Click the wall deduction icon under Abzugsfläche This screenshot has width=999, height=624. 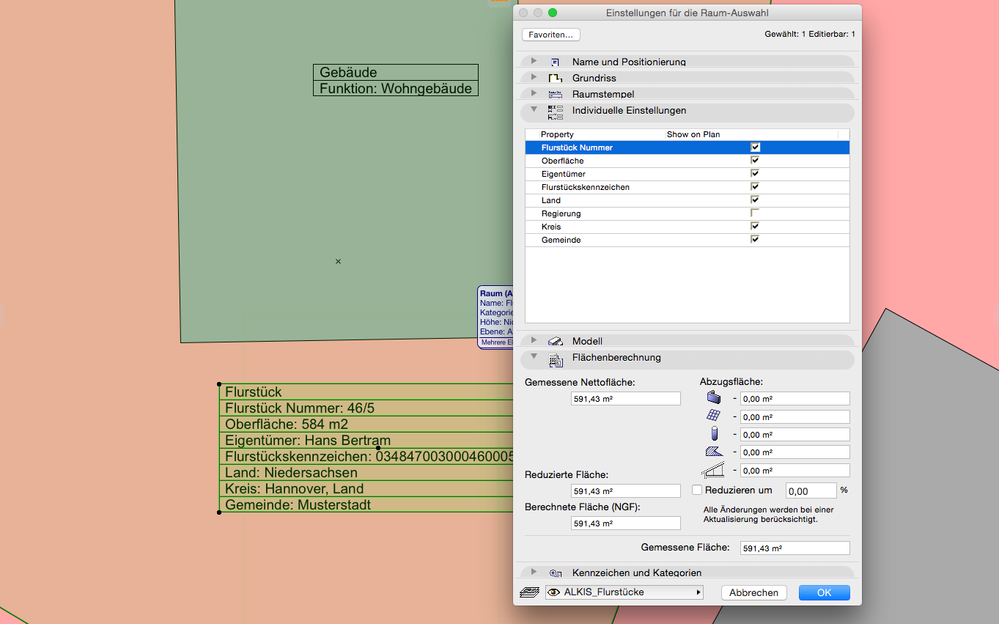[x=714, y=398]
